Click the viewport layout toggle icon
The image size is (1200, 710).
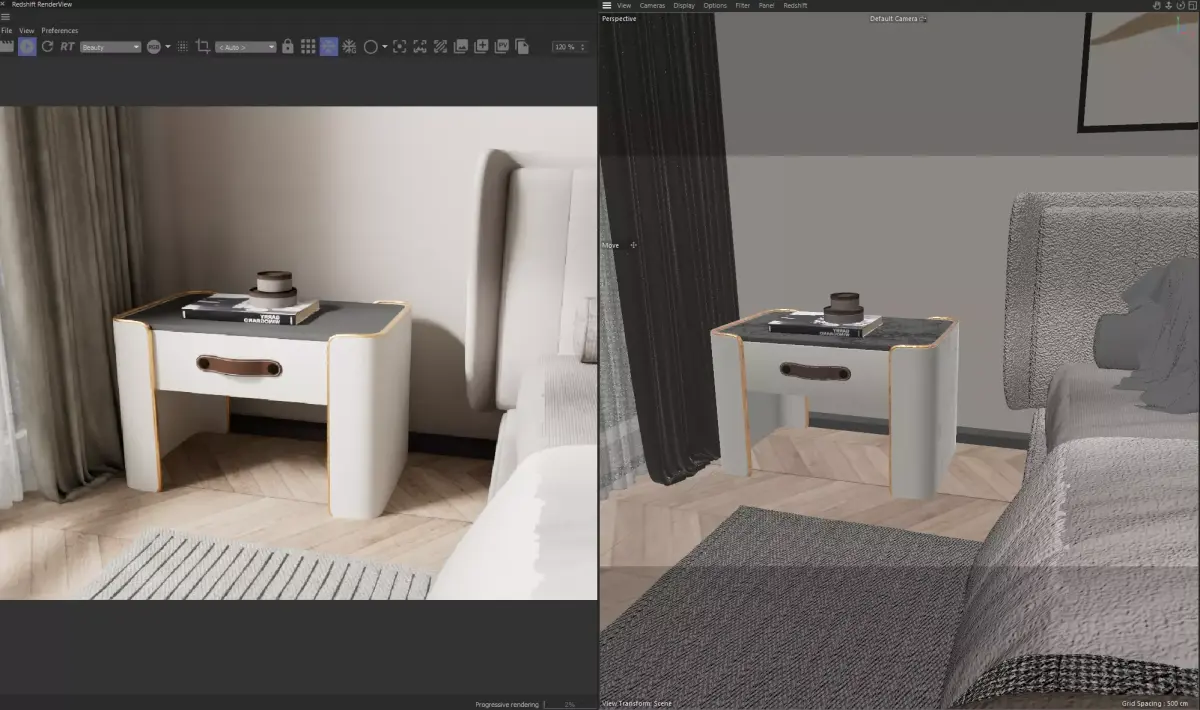1192,5
